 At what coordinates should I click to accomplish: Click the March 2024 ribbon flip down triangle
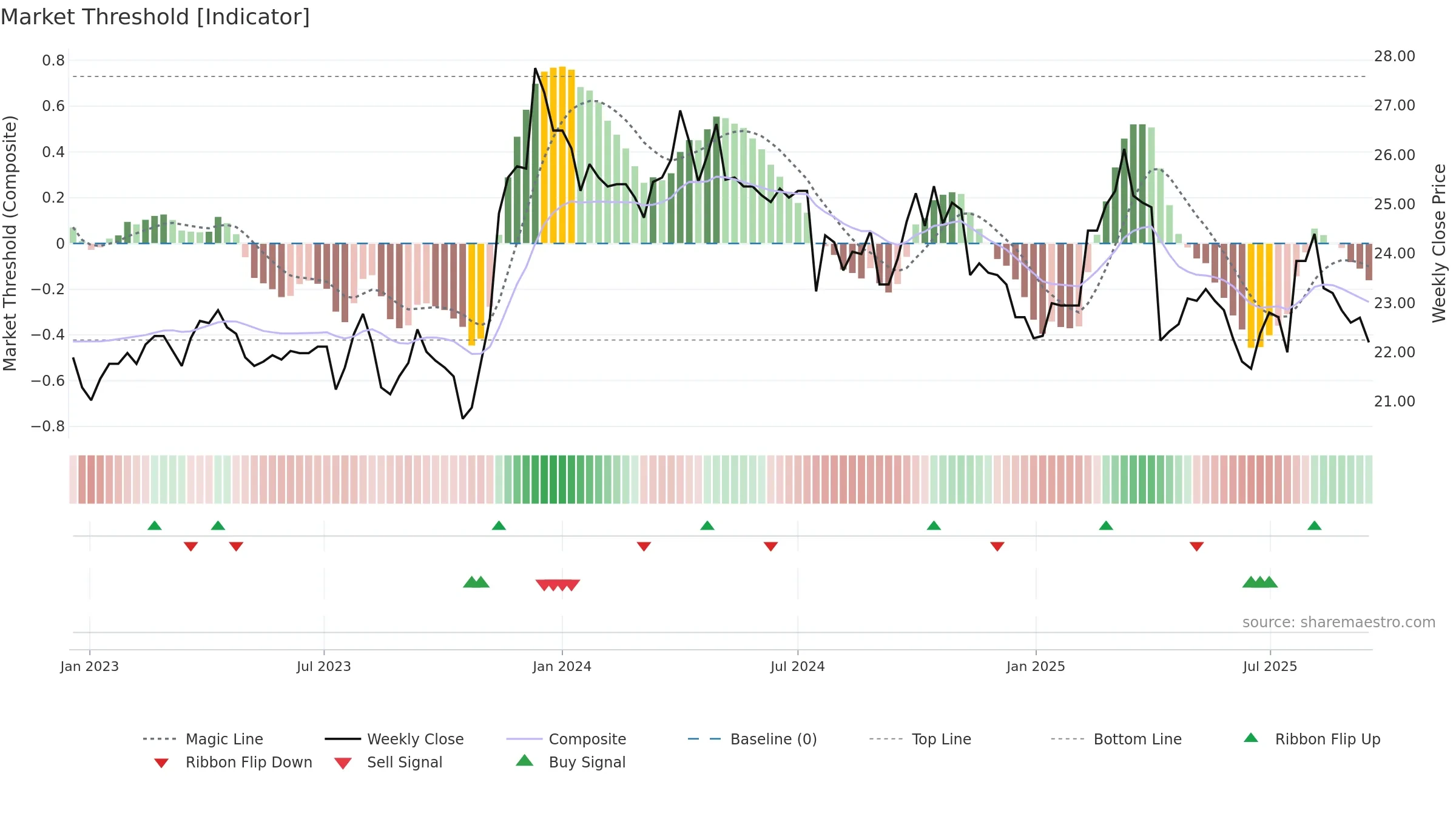pyautogui.click(x=644, y=547)
